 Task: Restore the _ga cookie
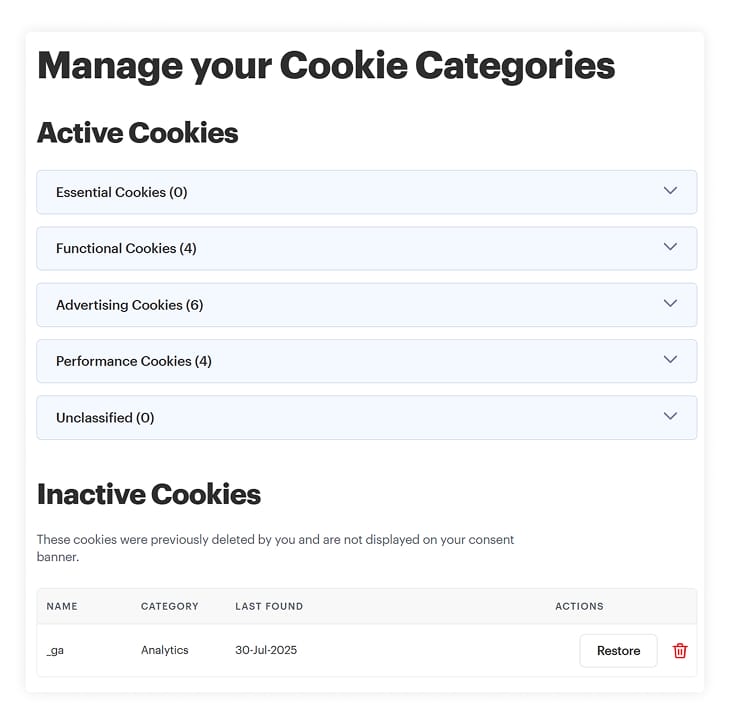(x=618, y=650)
